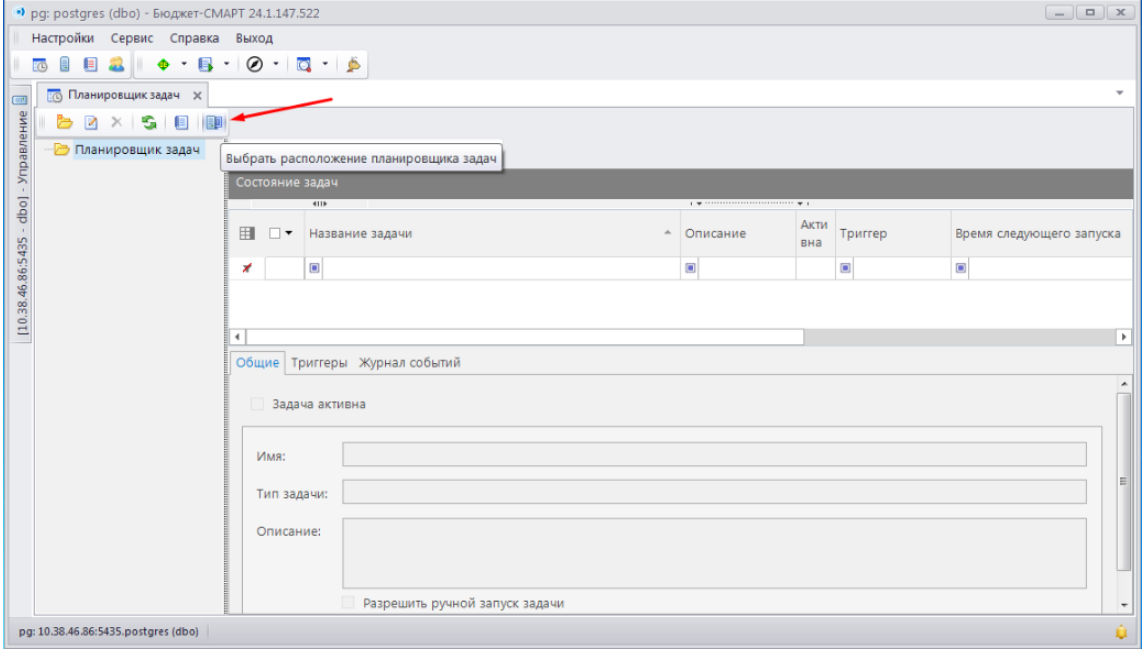This screenshot has height=650, width=1144.
Task: Click the grid horizontal scrollbar thumb
Action: click(525, 337)
